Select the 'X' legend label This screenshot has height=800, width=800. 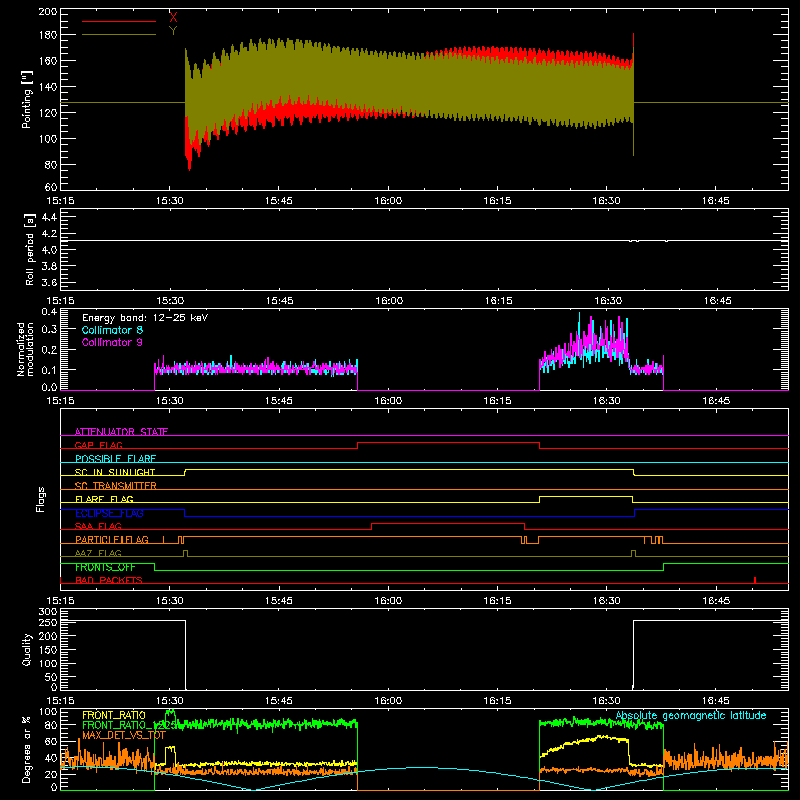(173, 17)
